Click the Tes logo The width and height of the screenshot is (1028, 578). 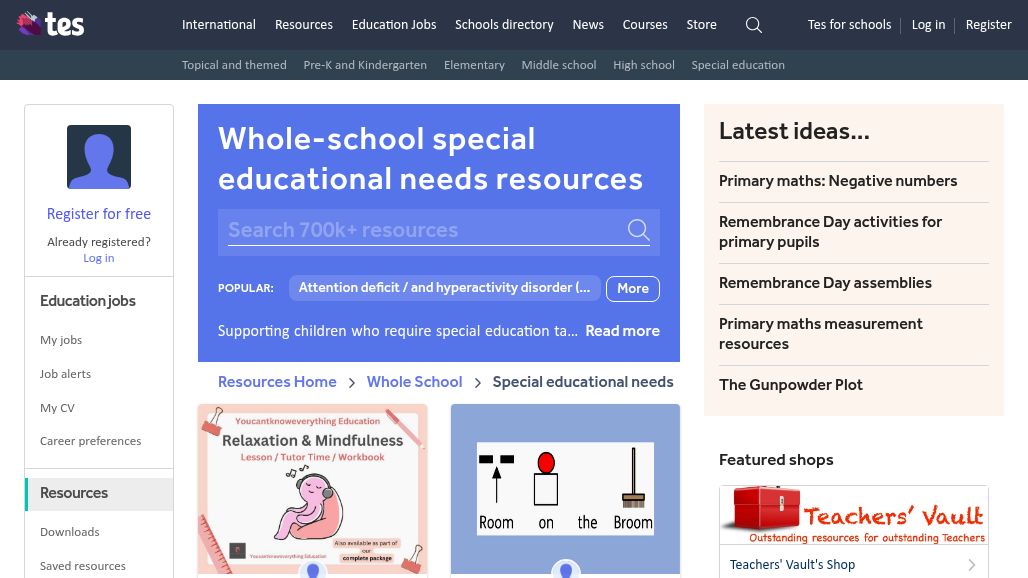pyautogui.click(x=50, y=24)
